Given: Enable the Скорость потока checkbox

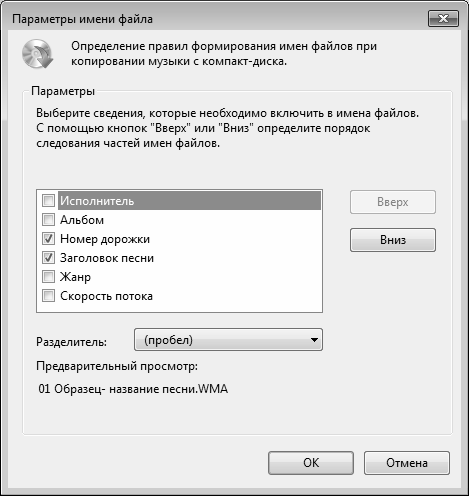Looking at the screenshot, I should (x=48, y=296).
